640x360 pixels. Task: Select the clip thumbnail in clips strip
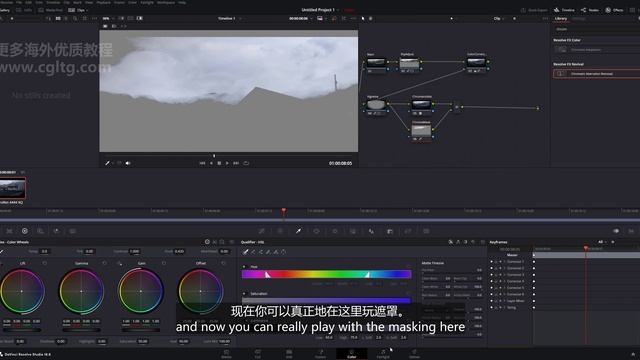pos(13,189)
